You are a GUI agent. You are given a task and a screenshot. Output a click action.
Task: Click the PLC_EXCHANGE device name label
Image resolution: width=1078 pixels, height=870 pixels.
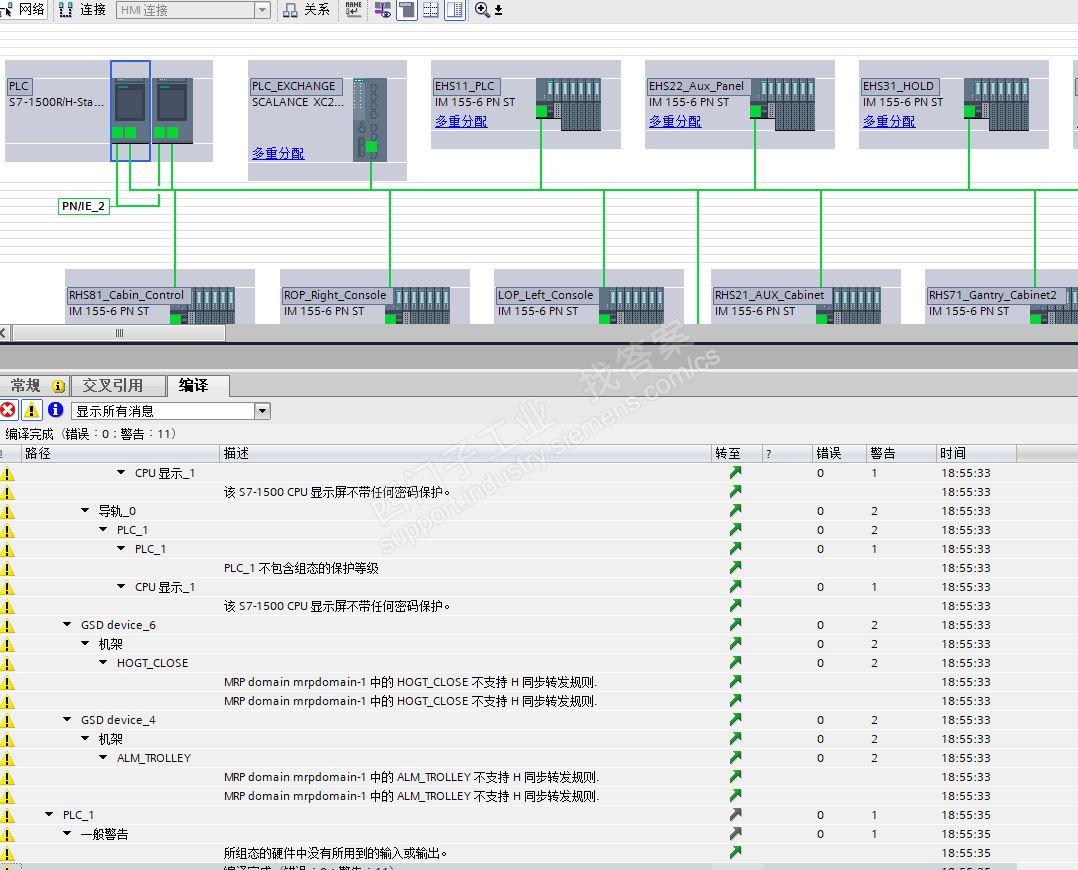294,86
